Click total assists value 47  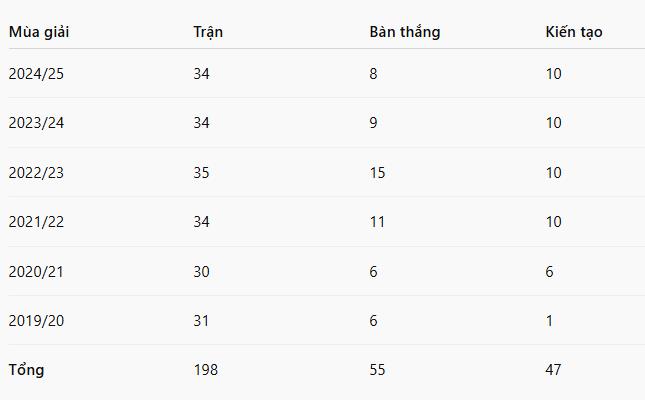click(553, 370)
